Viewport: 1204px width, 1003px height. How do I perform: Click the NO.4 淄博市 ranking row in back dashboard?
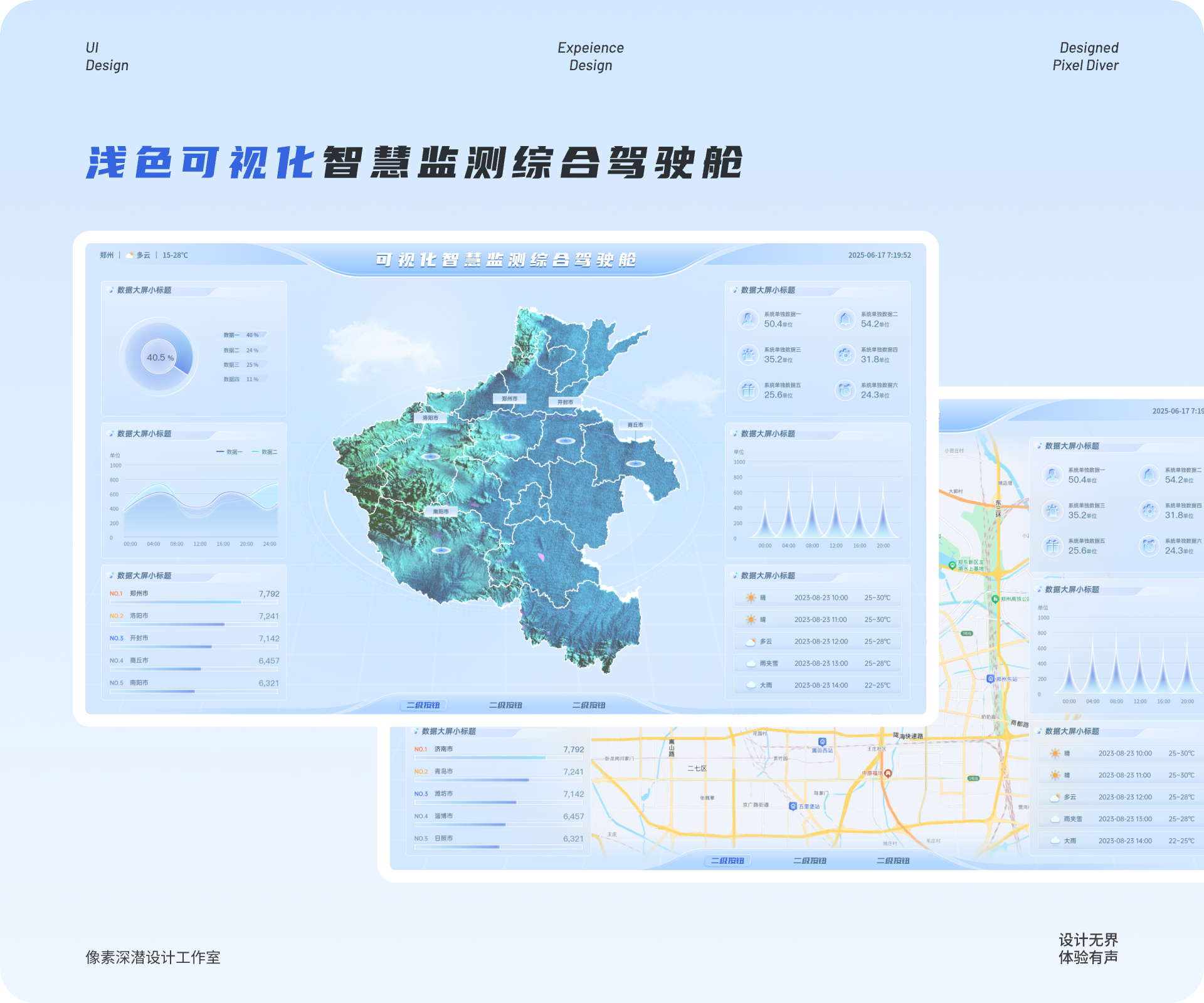coord(499,819)
